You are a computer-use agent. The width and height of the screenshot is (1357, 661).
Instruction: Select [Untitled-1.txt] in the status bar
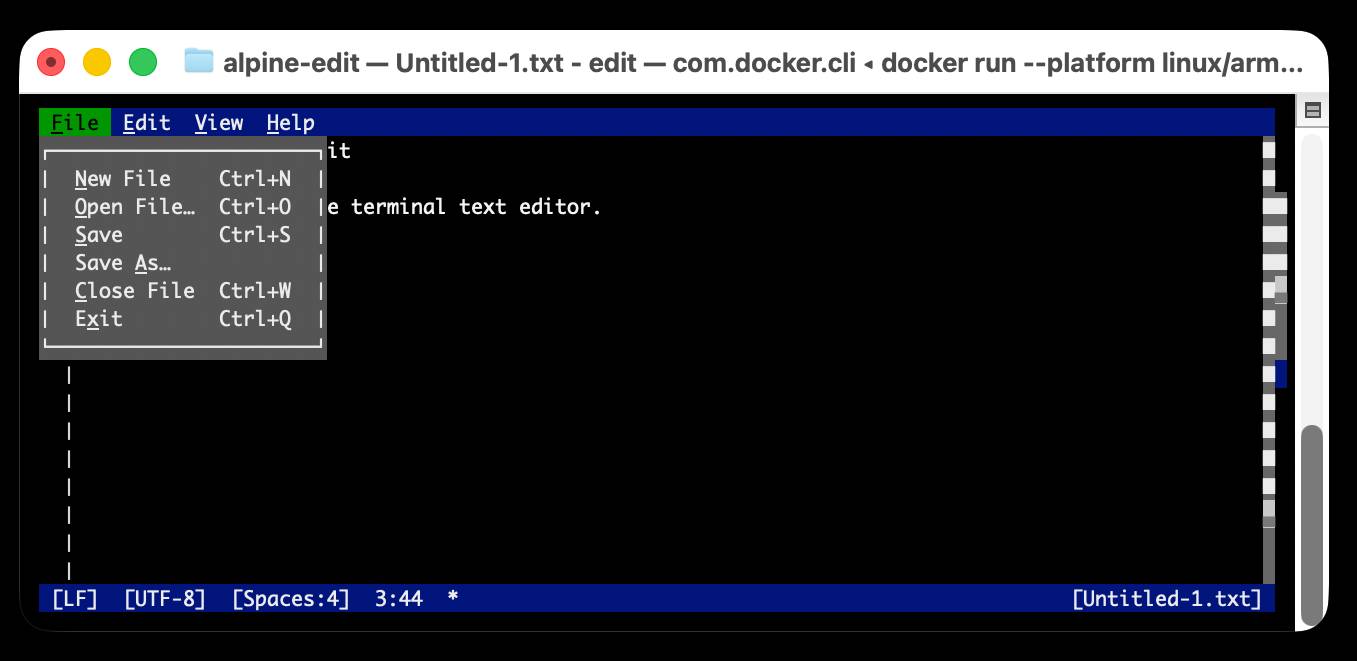(1166, 598)
